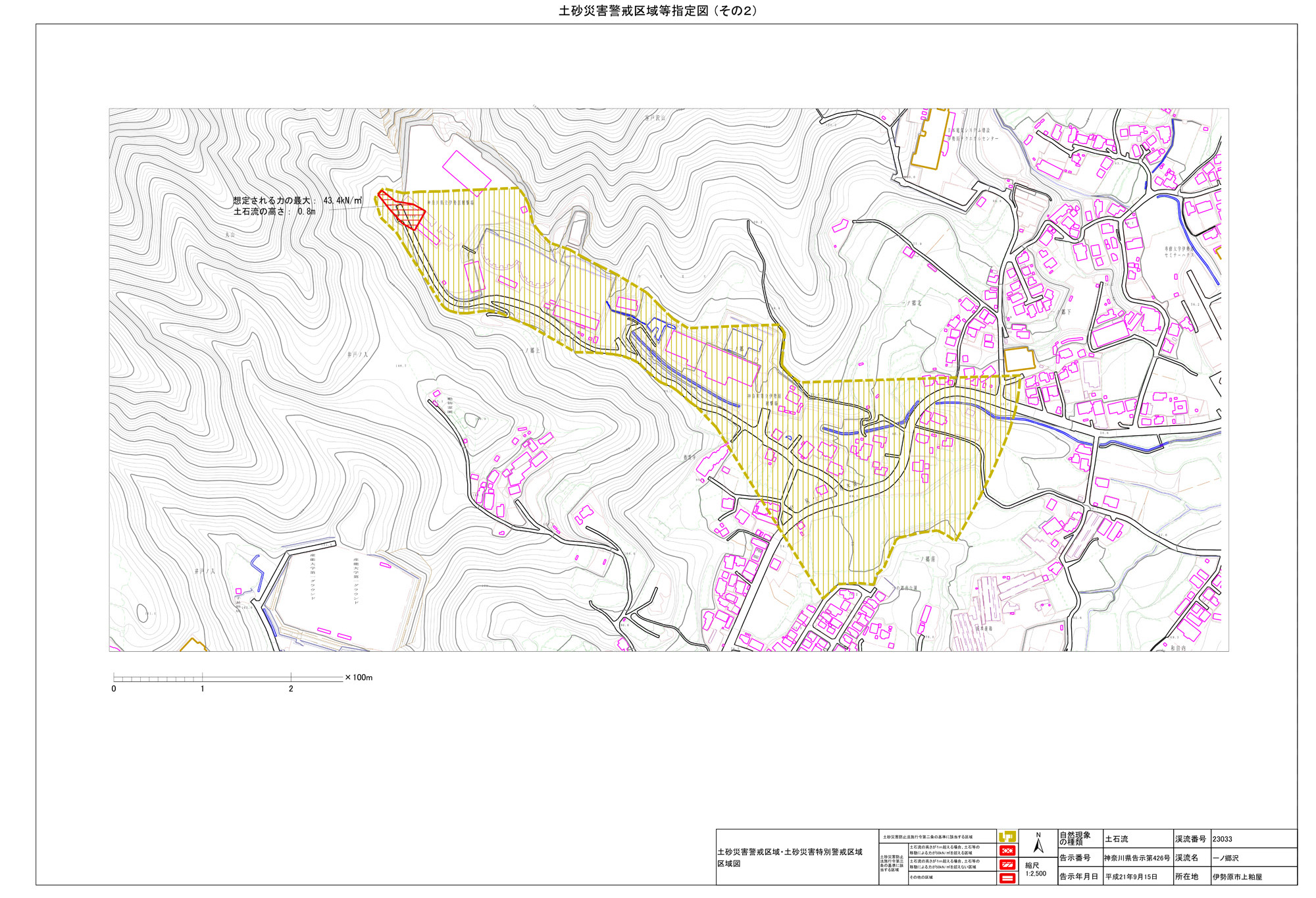Click the red horizontal-lines legend symbol

click(x=1007, y=878)
